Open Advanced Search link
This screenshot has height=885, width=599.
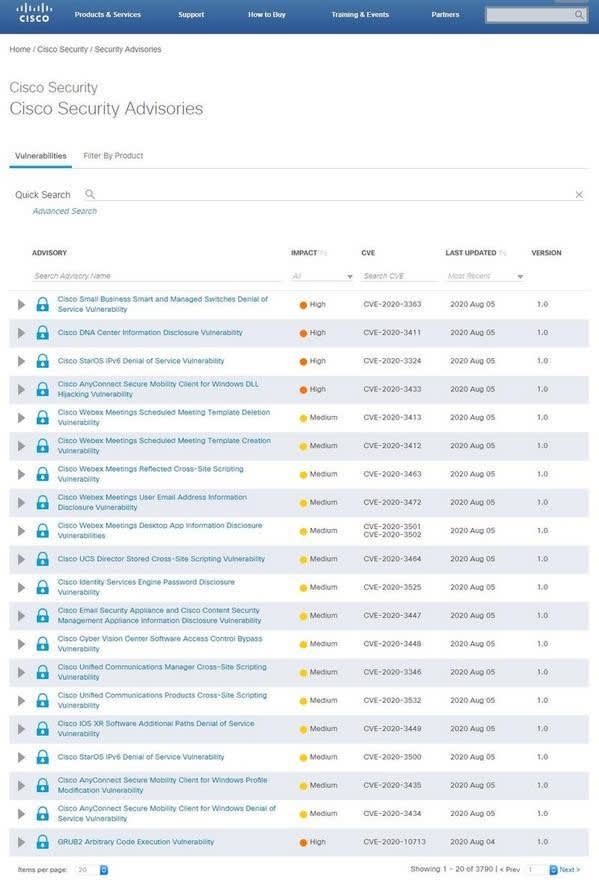[x=64, y=211]
